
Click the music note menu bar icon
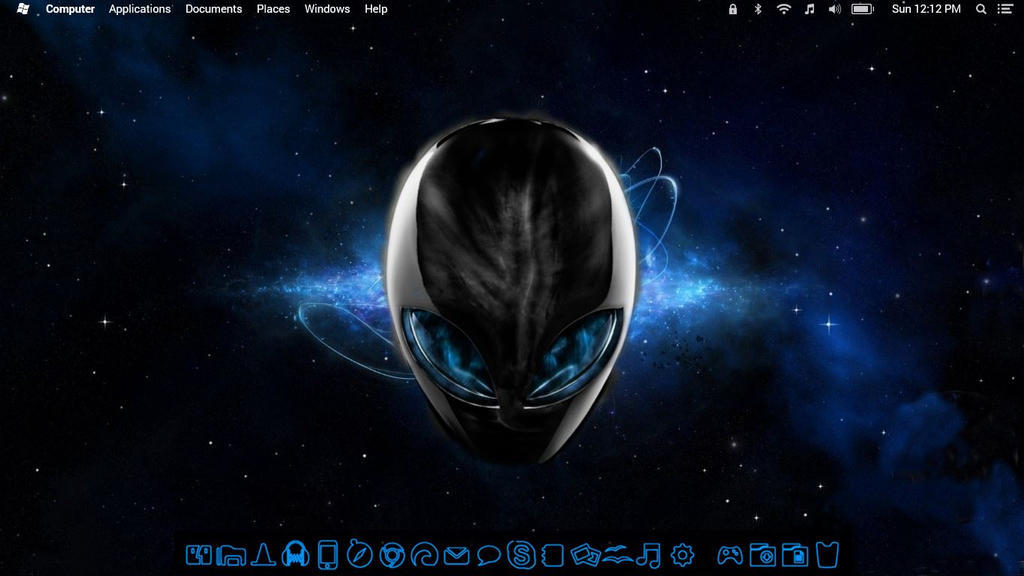point(809,9)
